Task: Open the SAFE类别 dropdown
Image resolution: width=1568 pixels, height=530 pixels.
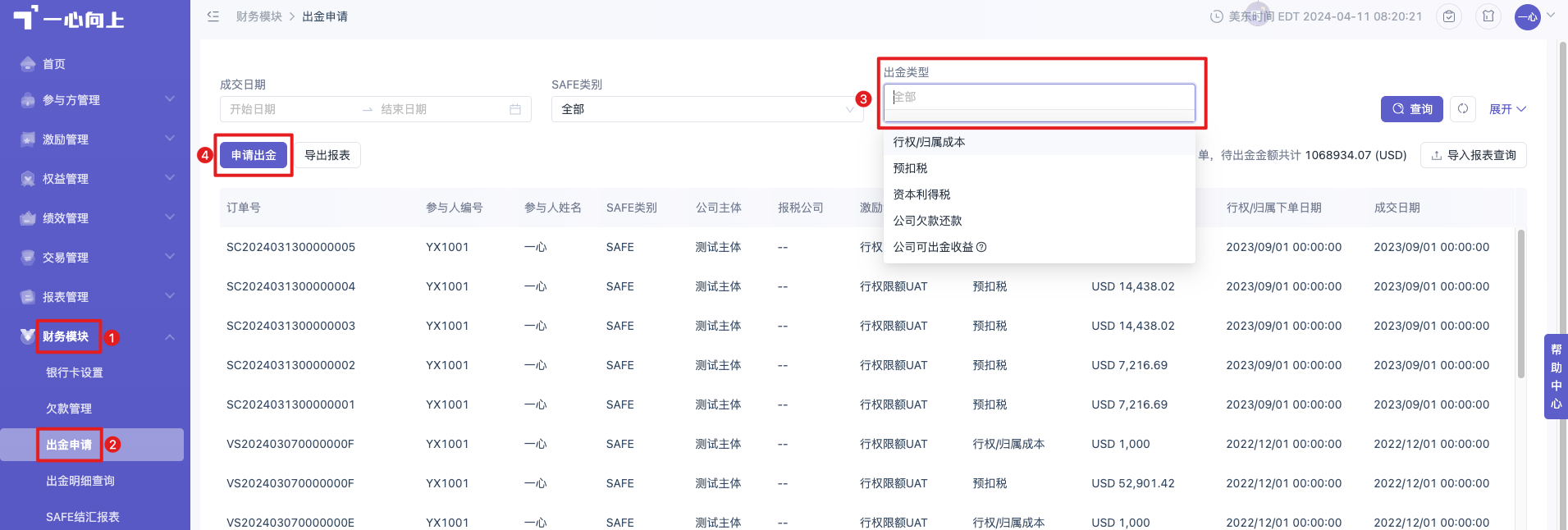Action: point(706,109)
